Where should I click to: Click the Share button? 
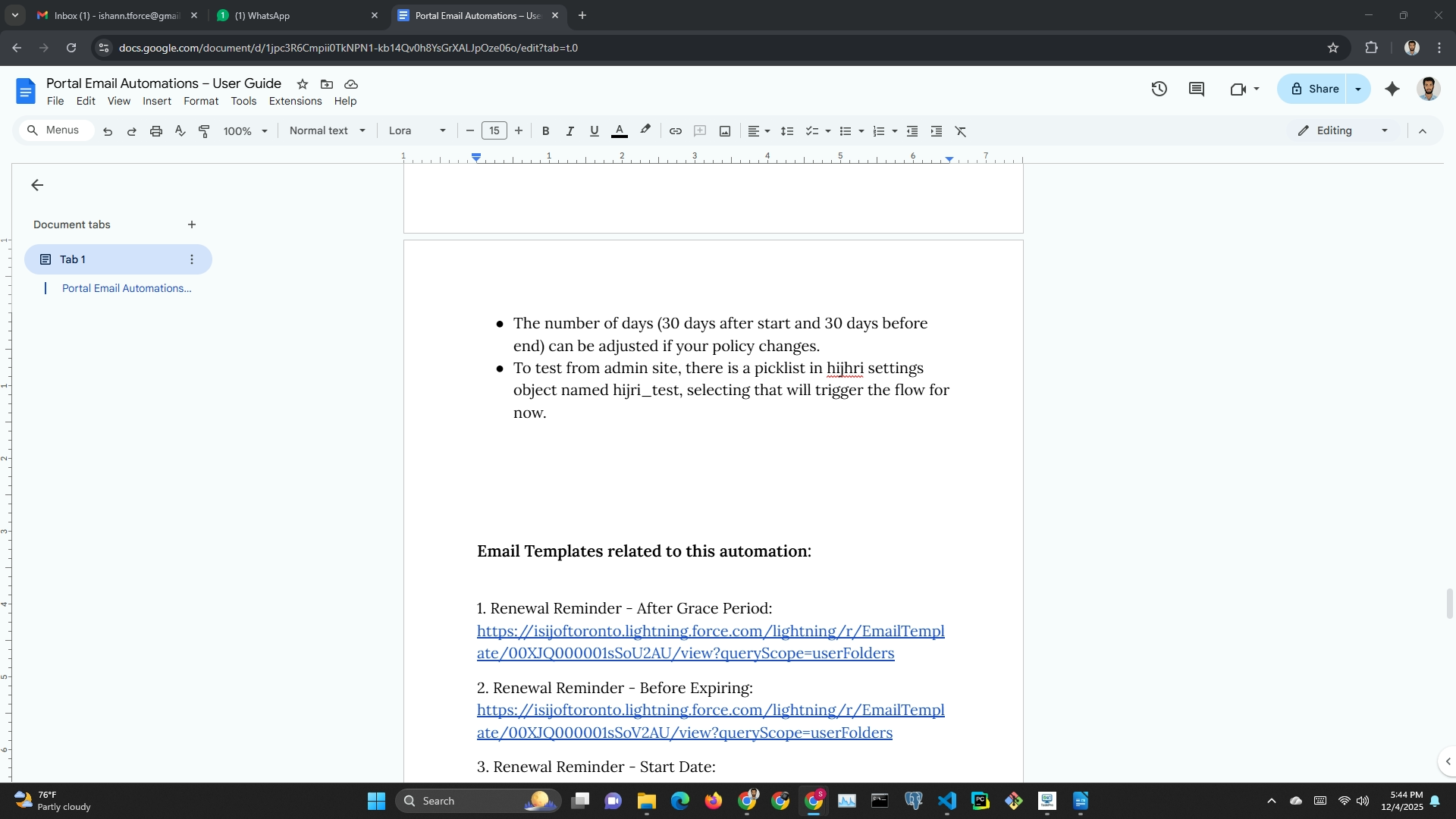[x=1314, y=89]
